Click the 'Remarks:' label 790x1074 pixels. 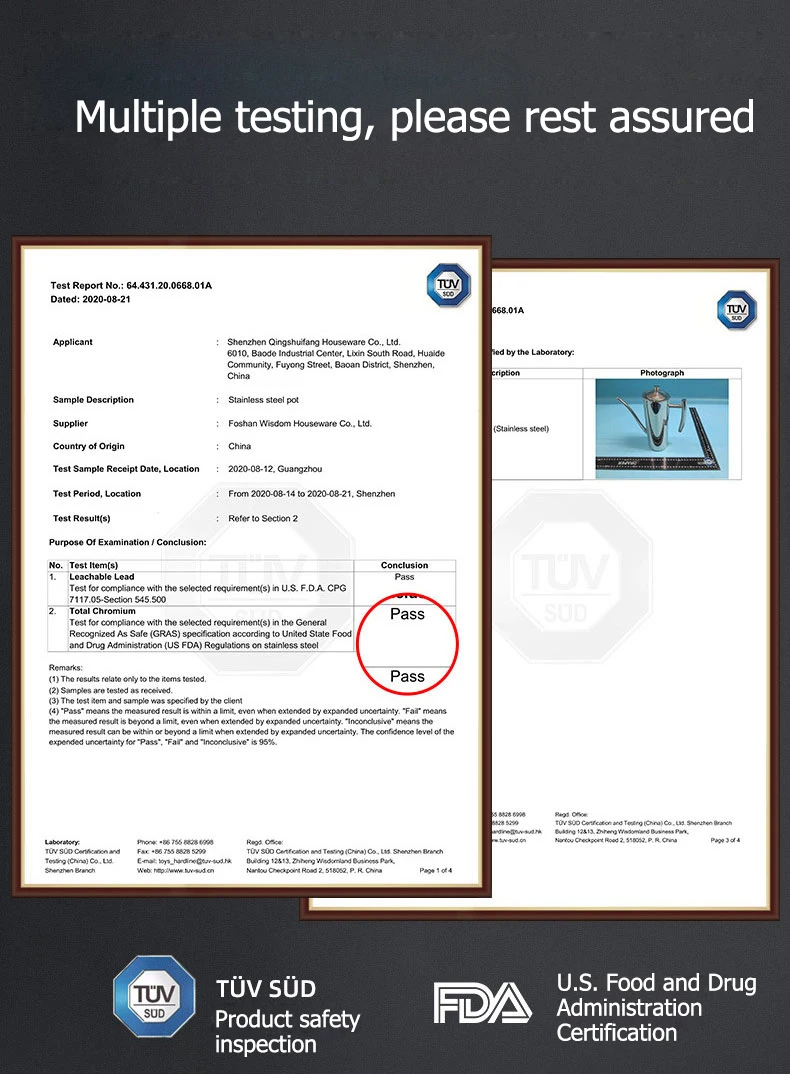pyautogui.click(x=66, y=668)
